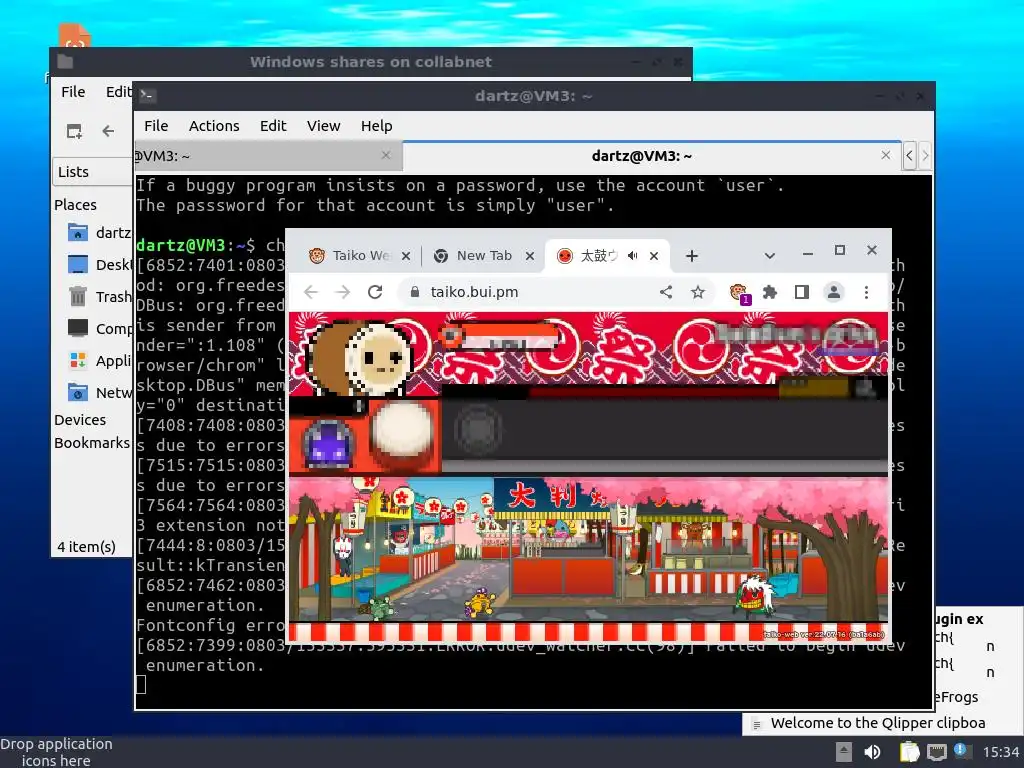1024x768 pixels.
Task: Select Network in file manager Places
Action: pos(99,392)
